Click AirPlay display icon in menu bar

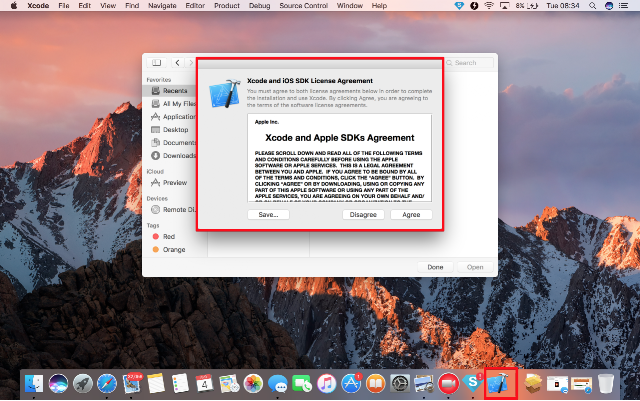(504, 6)
